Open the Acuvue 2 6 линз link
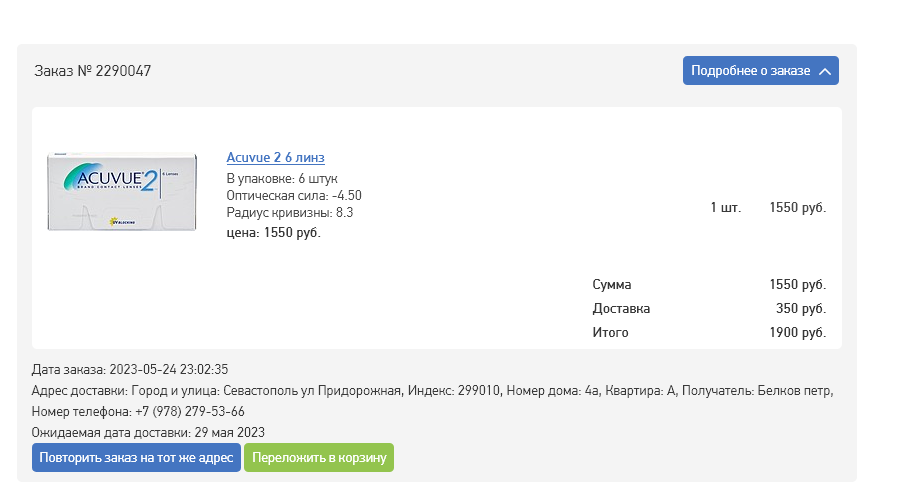The height and width of the screenshot is (492, 900). point(275,158)
